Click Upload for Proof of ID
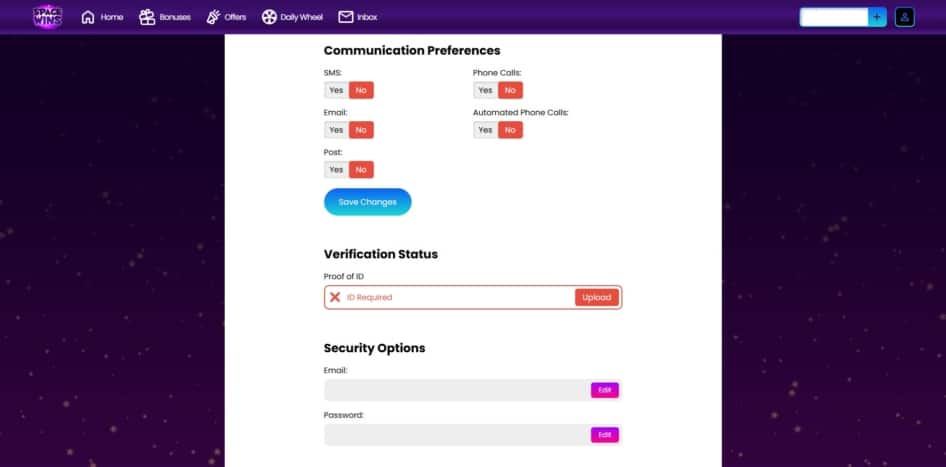 (597, 297)
